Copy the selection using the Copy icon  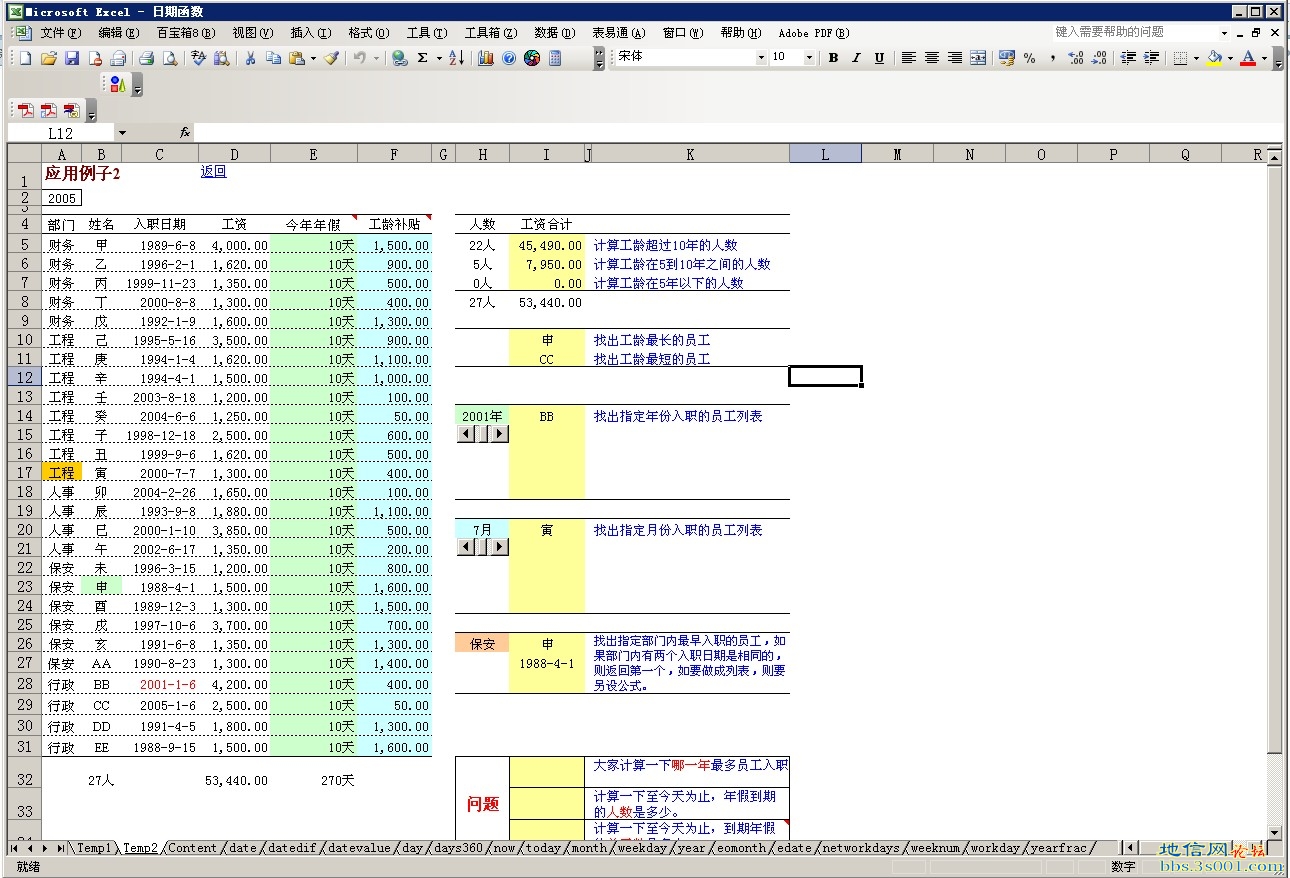point(273,58)
